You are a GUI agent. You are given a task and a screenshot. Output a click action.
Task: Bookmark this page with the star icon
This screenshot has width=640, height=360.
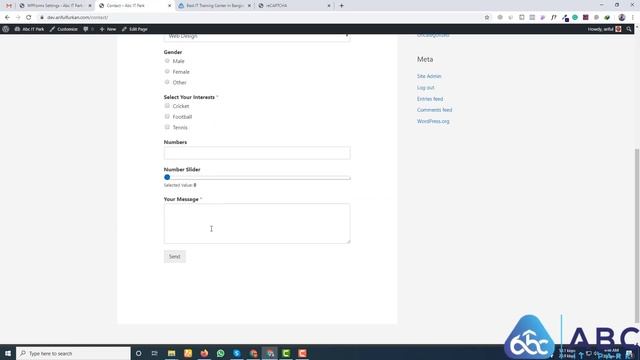click(x=487, y=18)
